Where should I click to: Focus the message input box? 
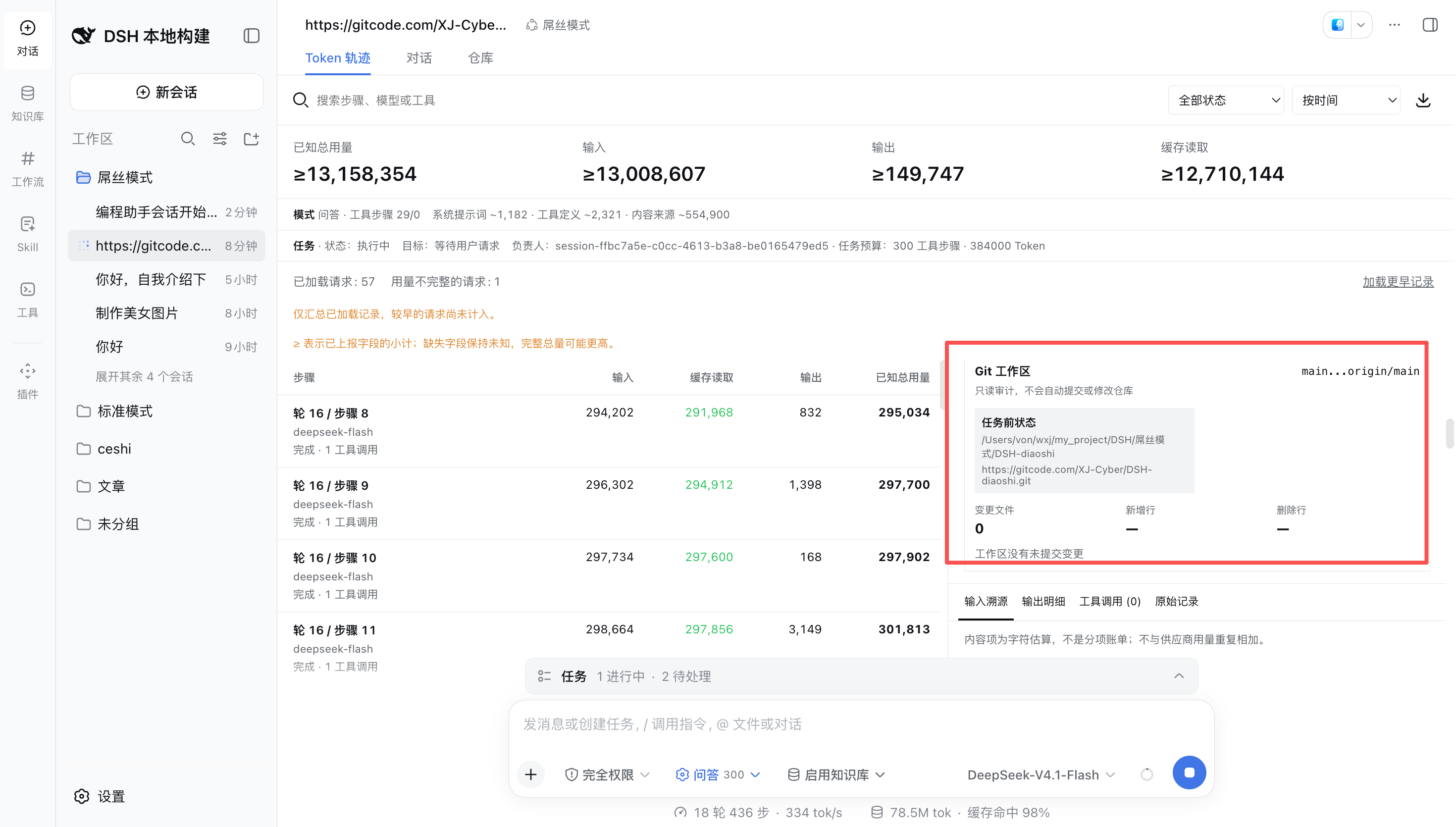point(861,724)
